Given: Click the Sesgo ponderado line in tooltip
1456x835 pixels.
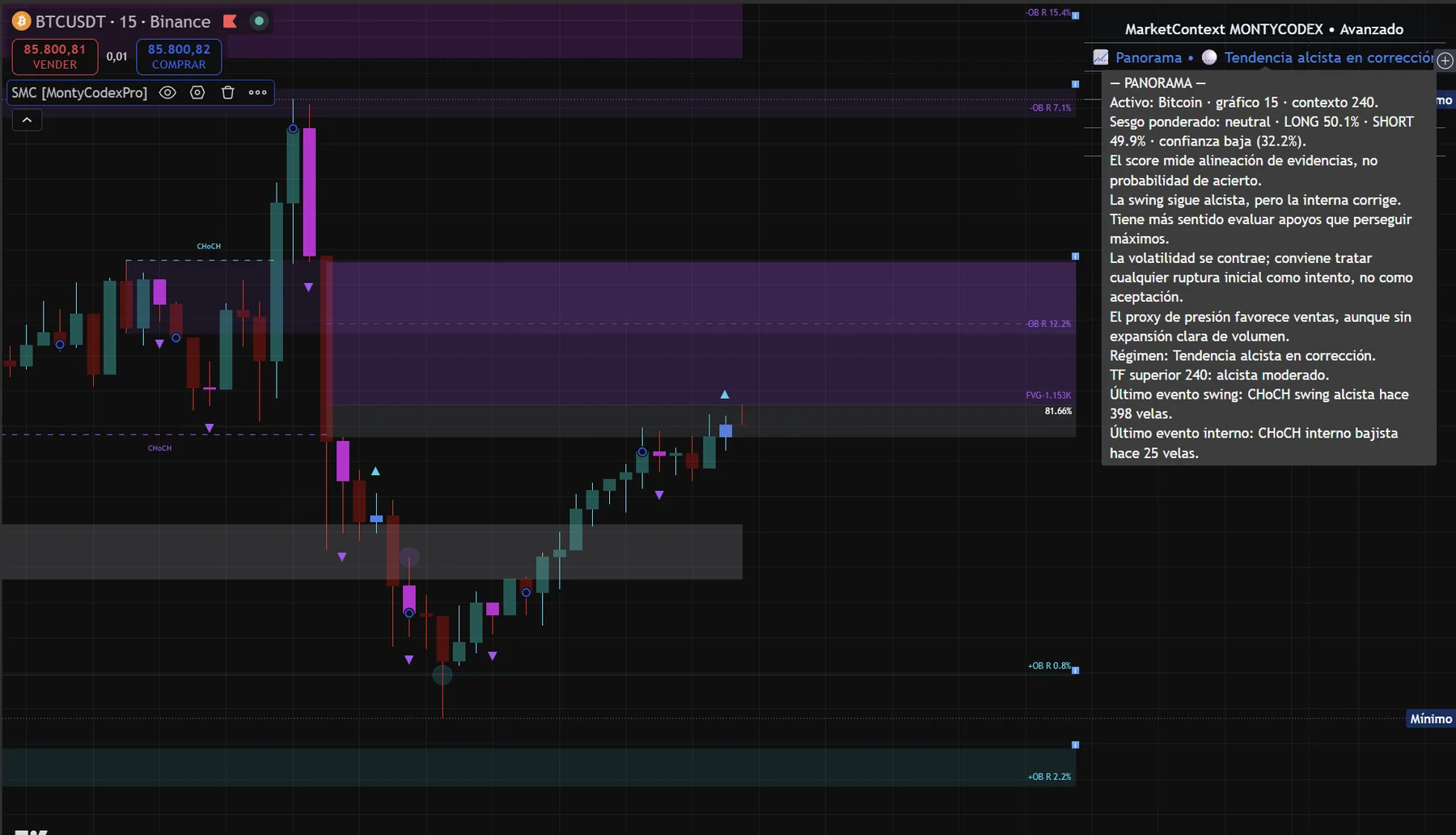Looking at the screenshot, I should [x=1262, y=131].
